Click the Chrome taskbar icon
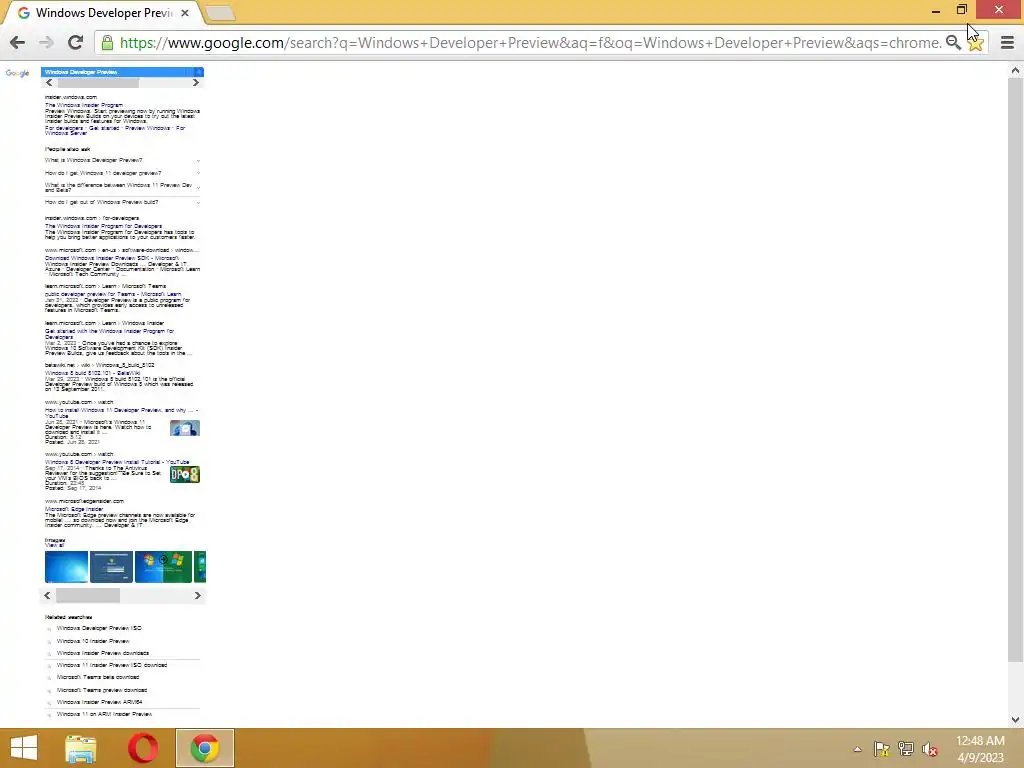 [x=204, y=748]
